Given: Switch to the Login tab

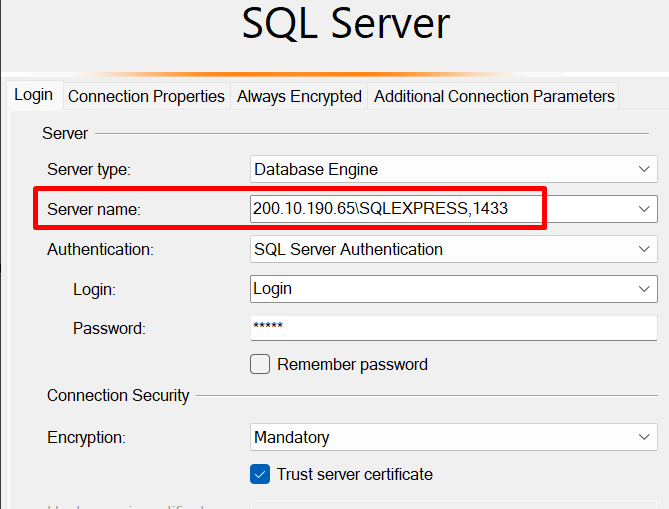Looking at the screenshot, I should [33, 95].
